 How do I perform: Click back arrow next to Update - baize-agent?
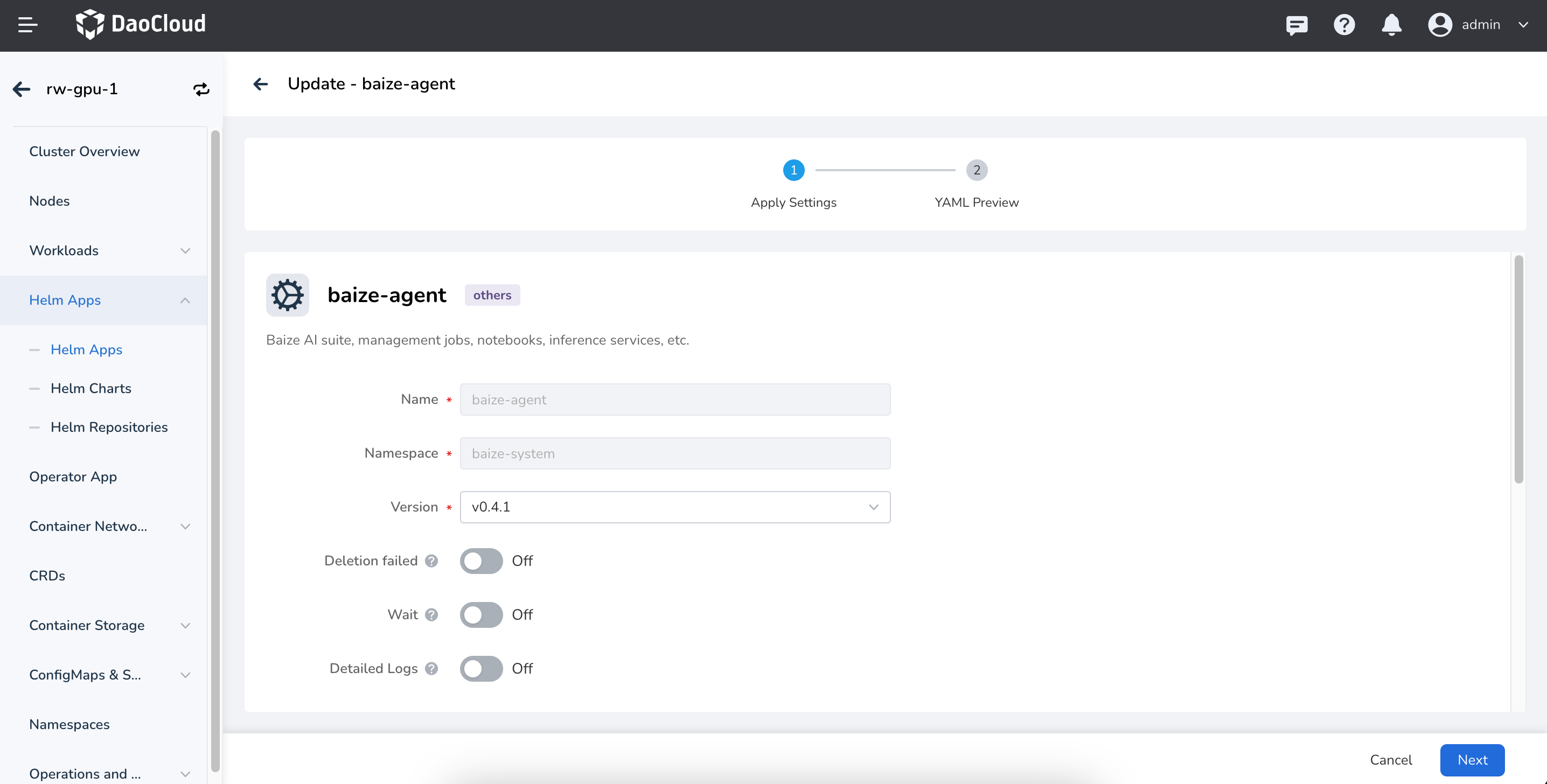[x=261, y=84]
